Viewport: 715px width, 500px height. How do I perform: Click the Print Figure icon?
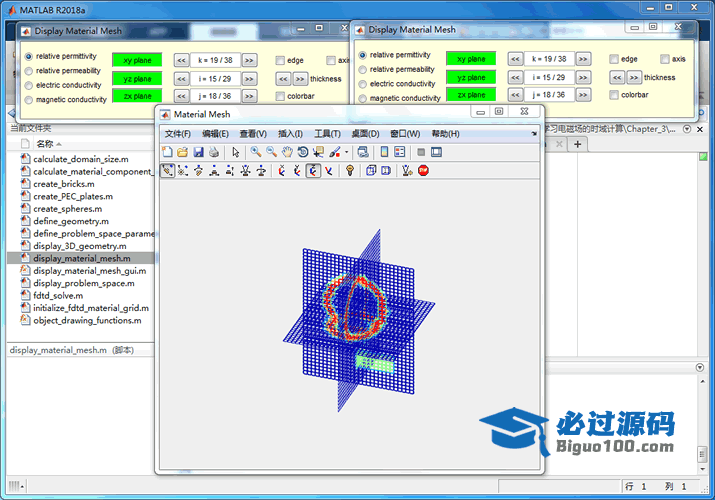pyautogui.click(x=213, y=152)
